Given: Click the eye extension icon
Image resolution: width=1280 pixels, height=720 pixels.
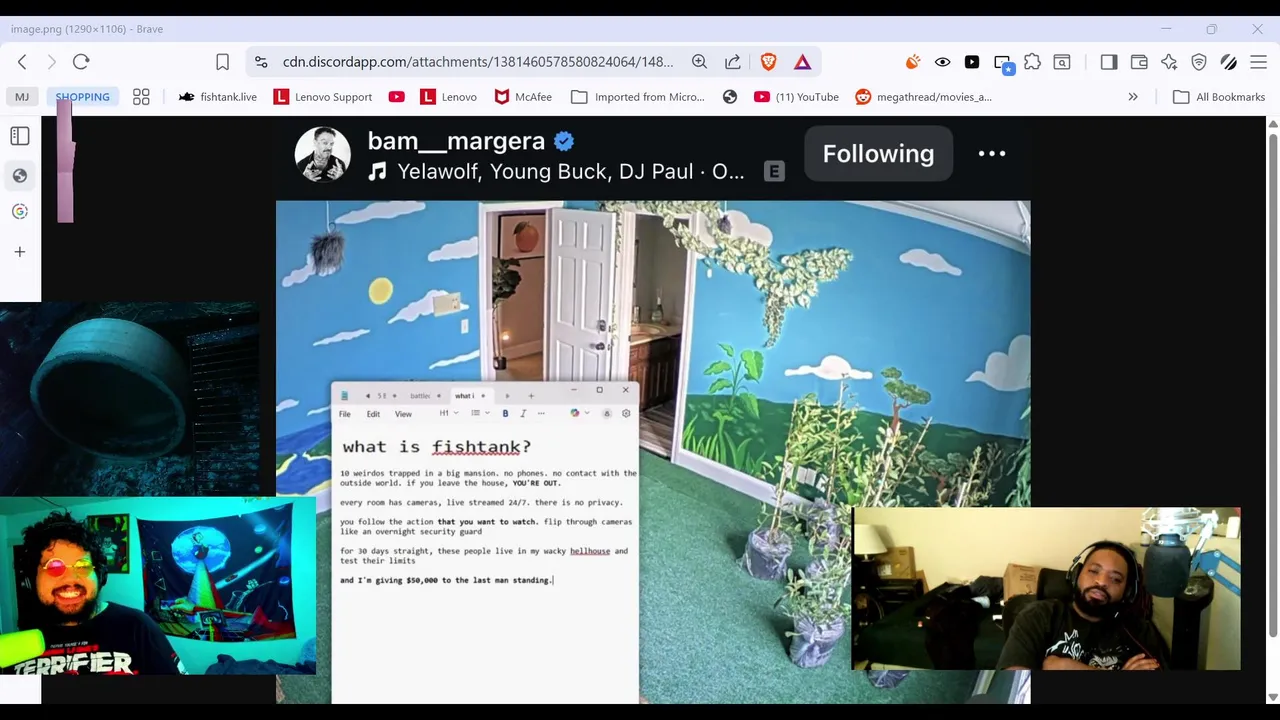Looking at the screenshot, I should click(942, 62).
